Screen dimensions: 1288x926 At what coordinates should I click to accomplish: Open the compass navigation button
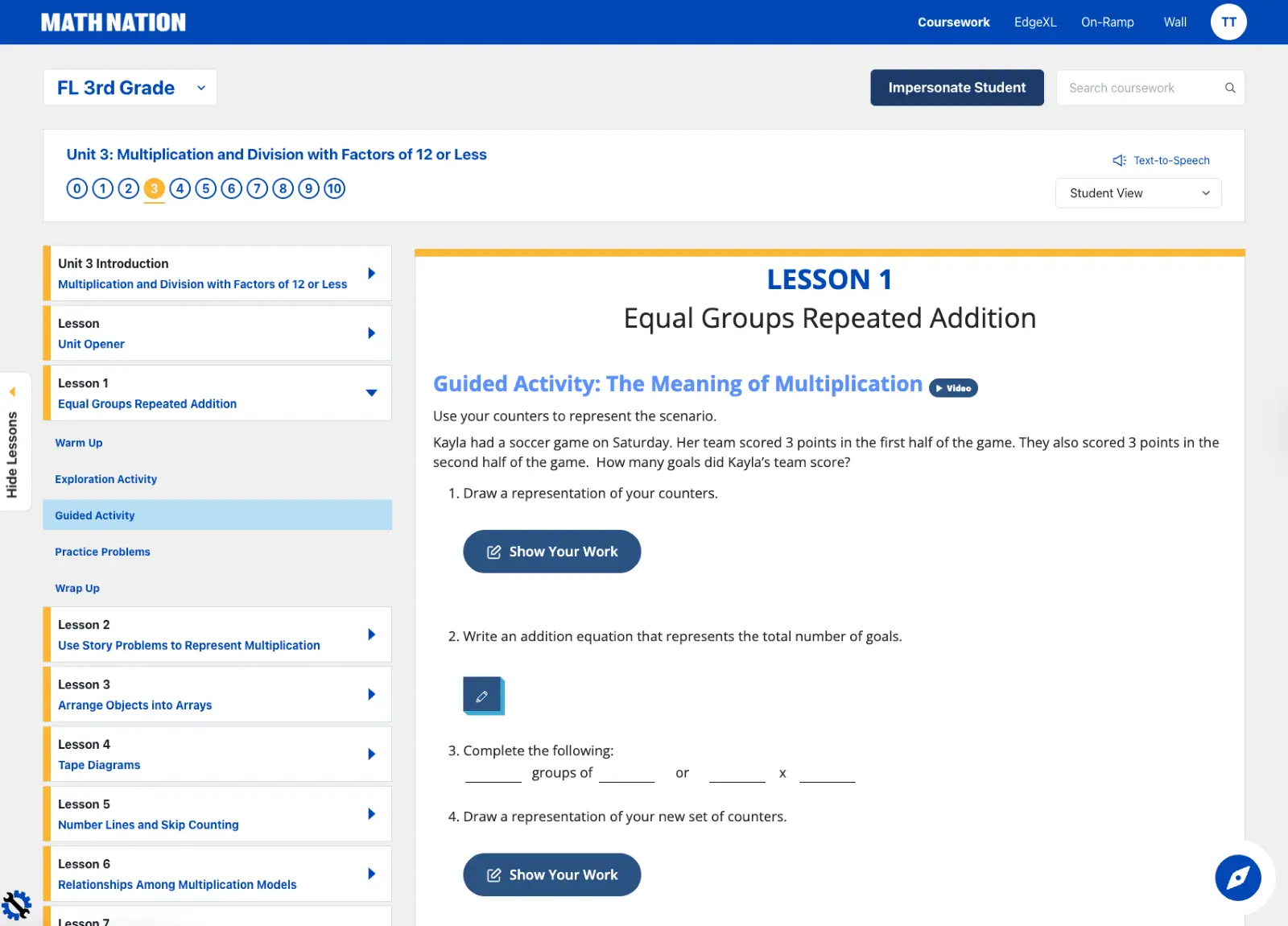tap(1237, 878)
